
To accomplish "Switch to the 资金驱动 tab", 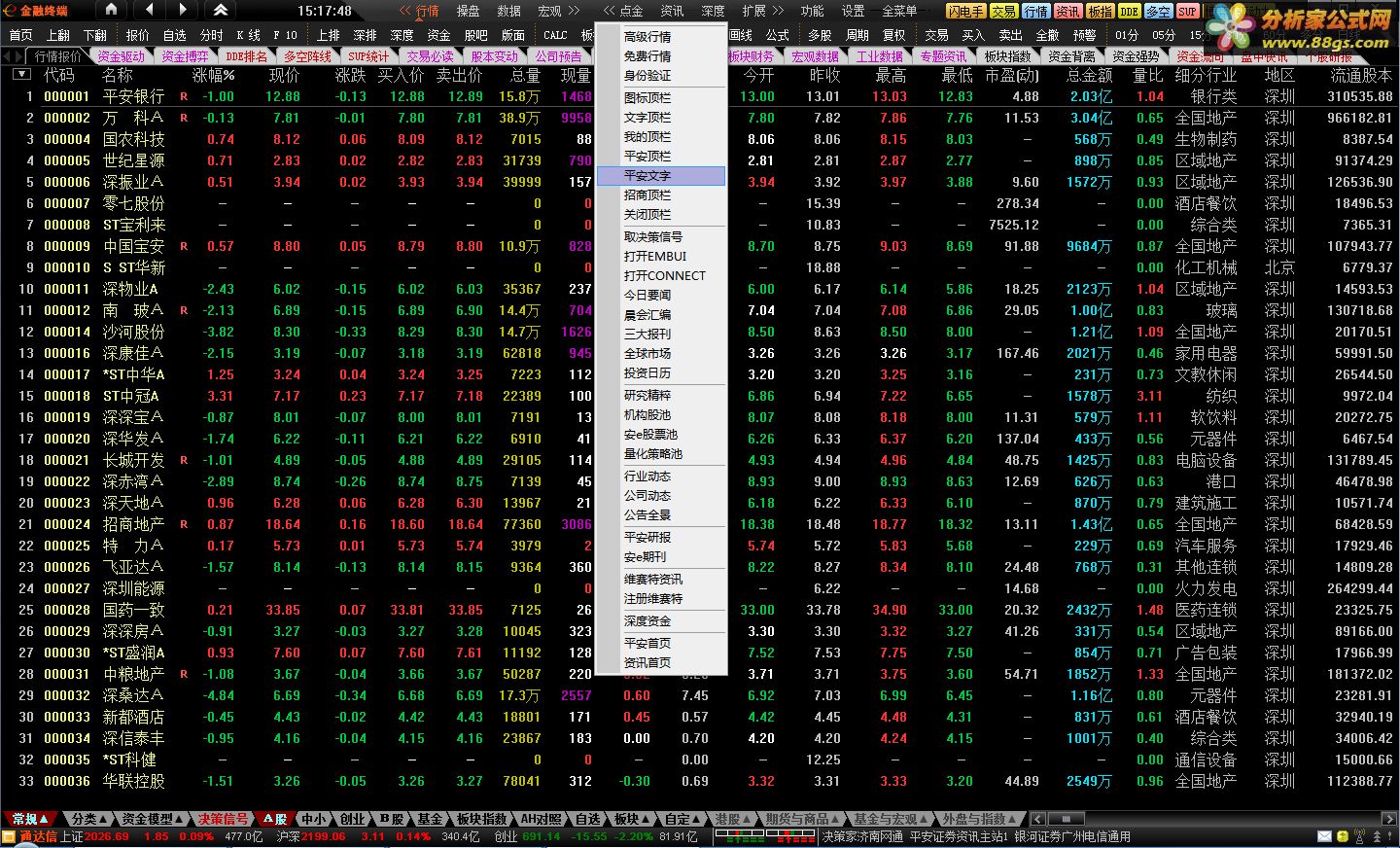I will (121, 56).
